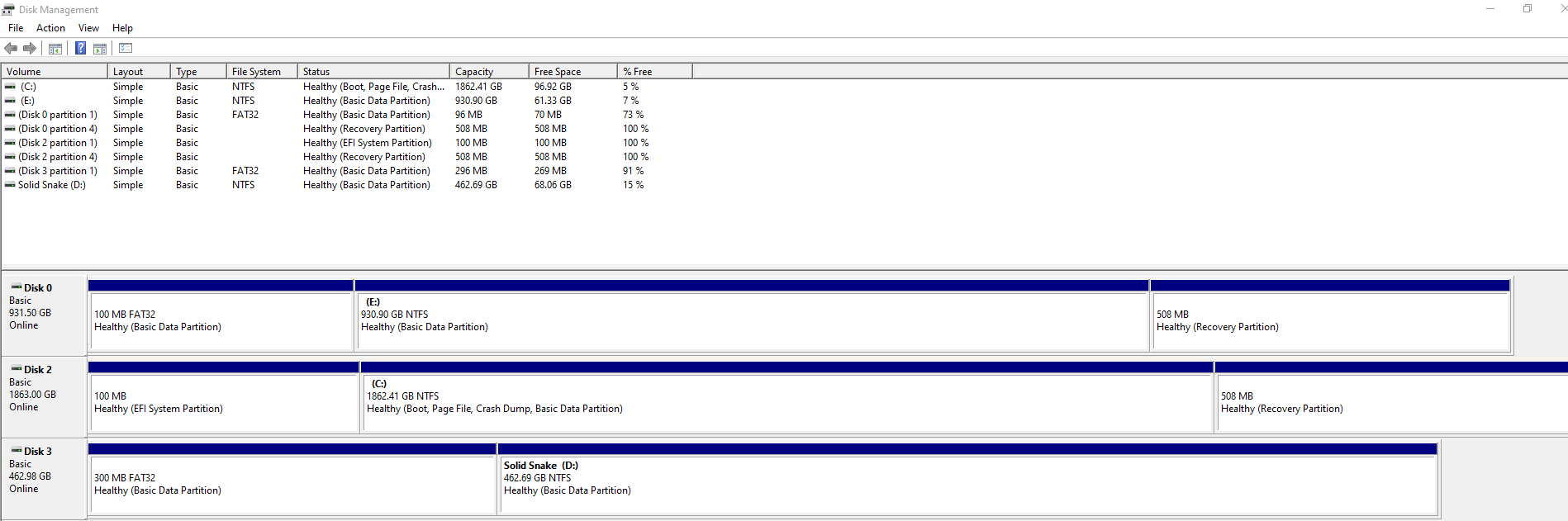
Task: Click the File System column header
Action: click(262, 72)
